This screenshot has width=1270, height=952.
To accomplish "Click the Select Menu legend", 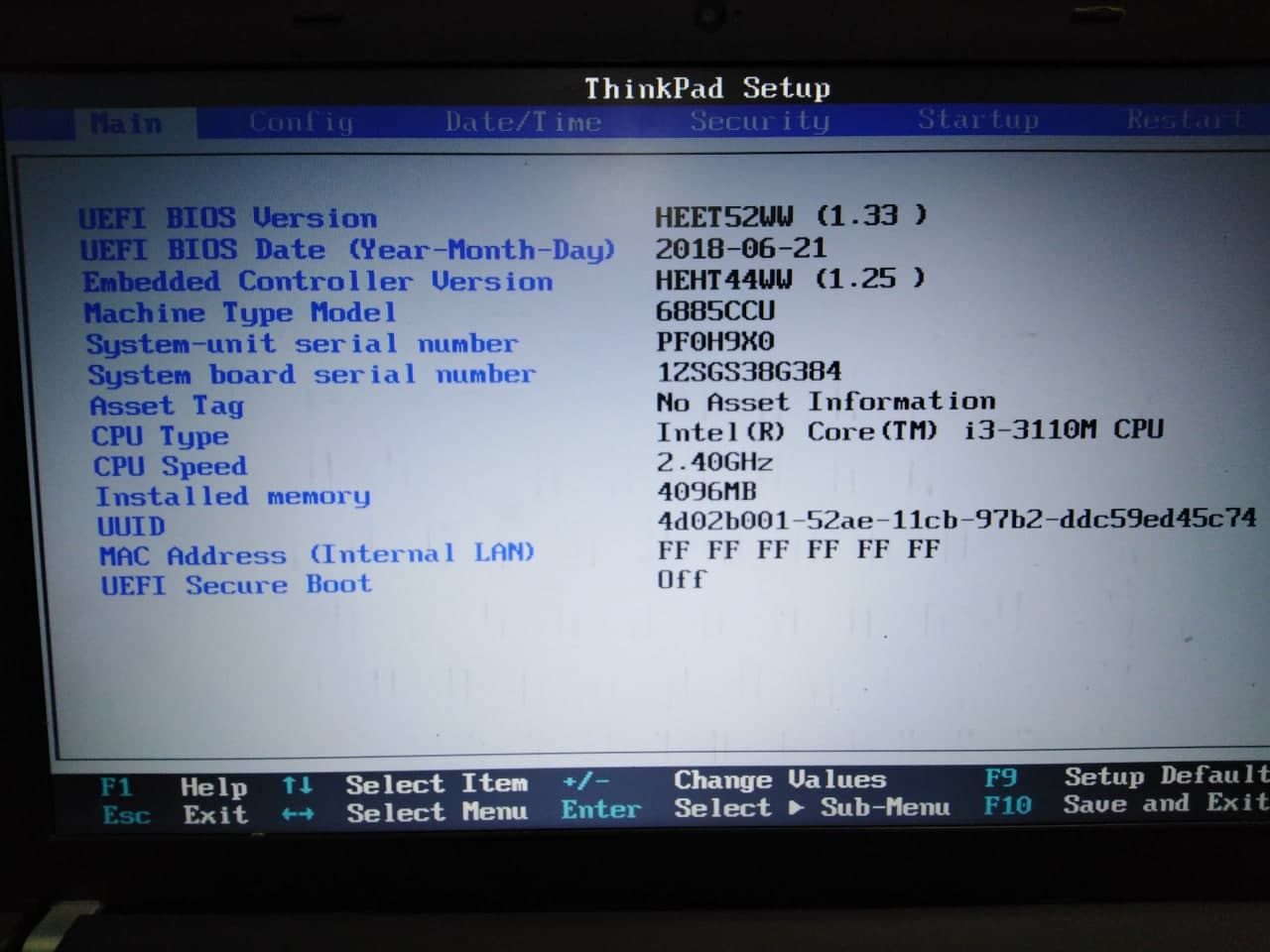I will coord(438,813).
